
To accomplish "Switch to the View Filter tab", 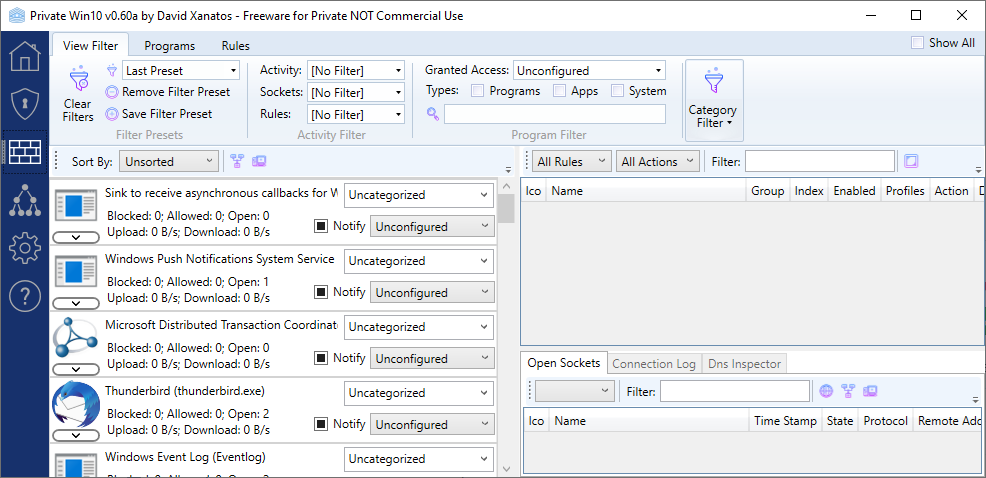I will pyautogui.click(x=91, y=46).
